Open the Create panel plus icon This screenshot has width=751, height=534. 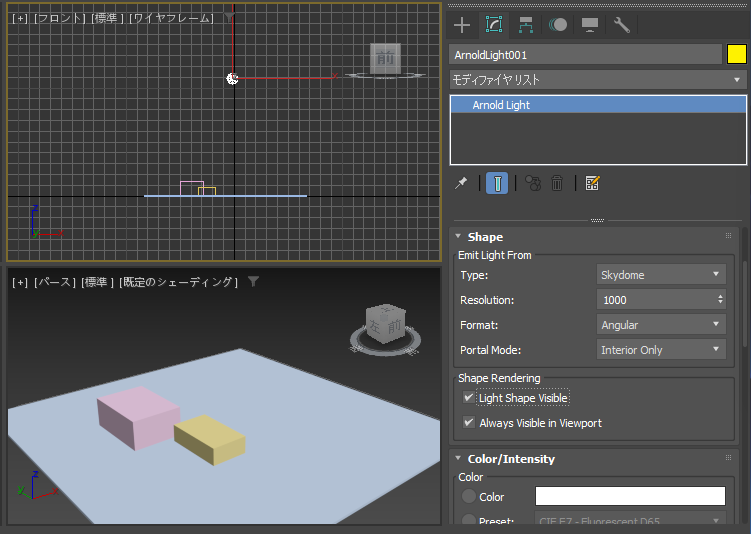tap(462, 25)
